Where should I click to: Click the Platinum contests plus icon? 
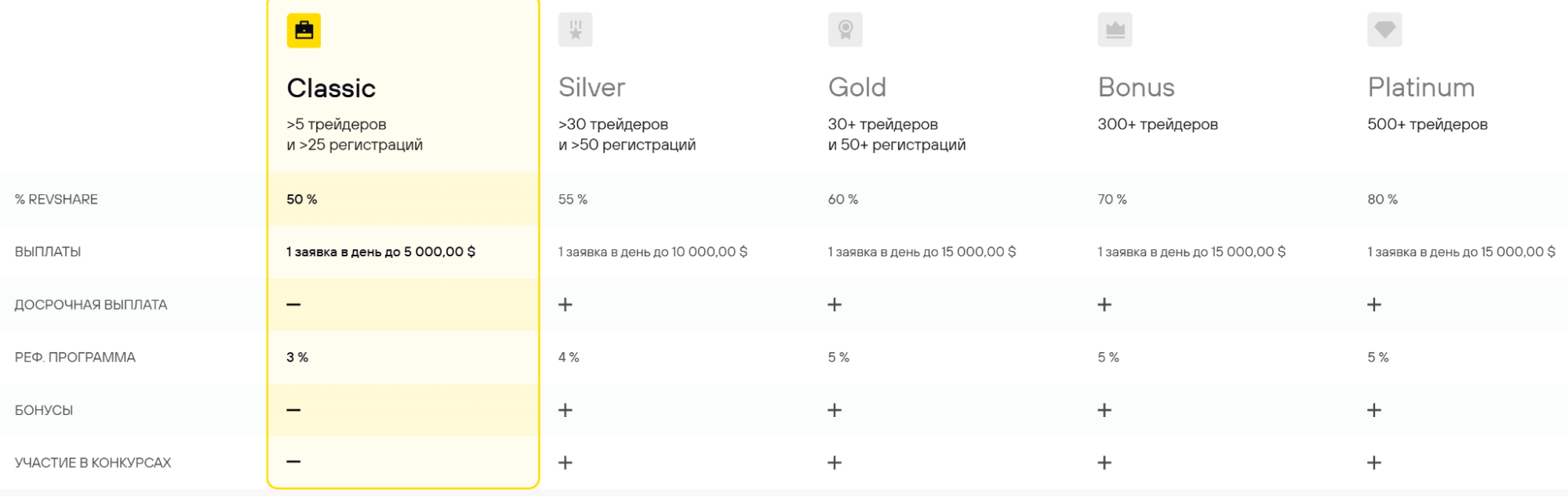1374,463
